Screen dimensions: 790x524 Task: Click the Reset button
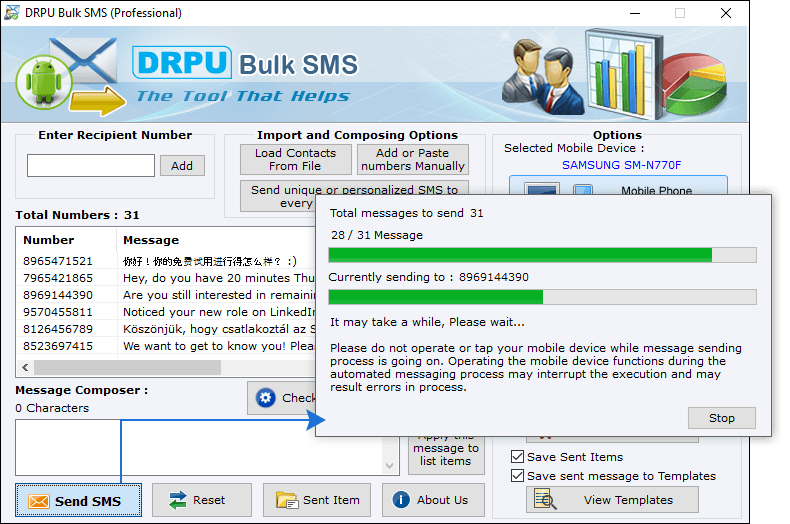(x=202, y=500)
